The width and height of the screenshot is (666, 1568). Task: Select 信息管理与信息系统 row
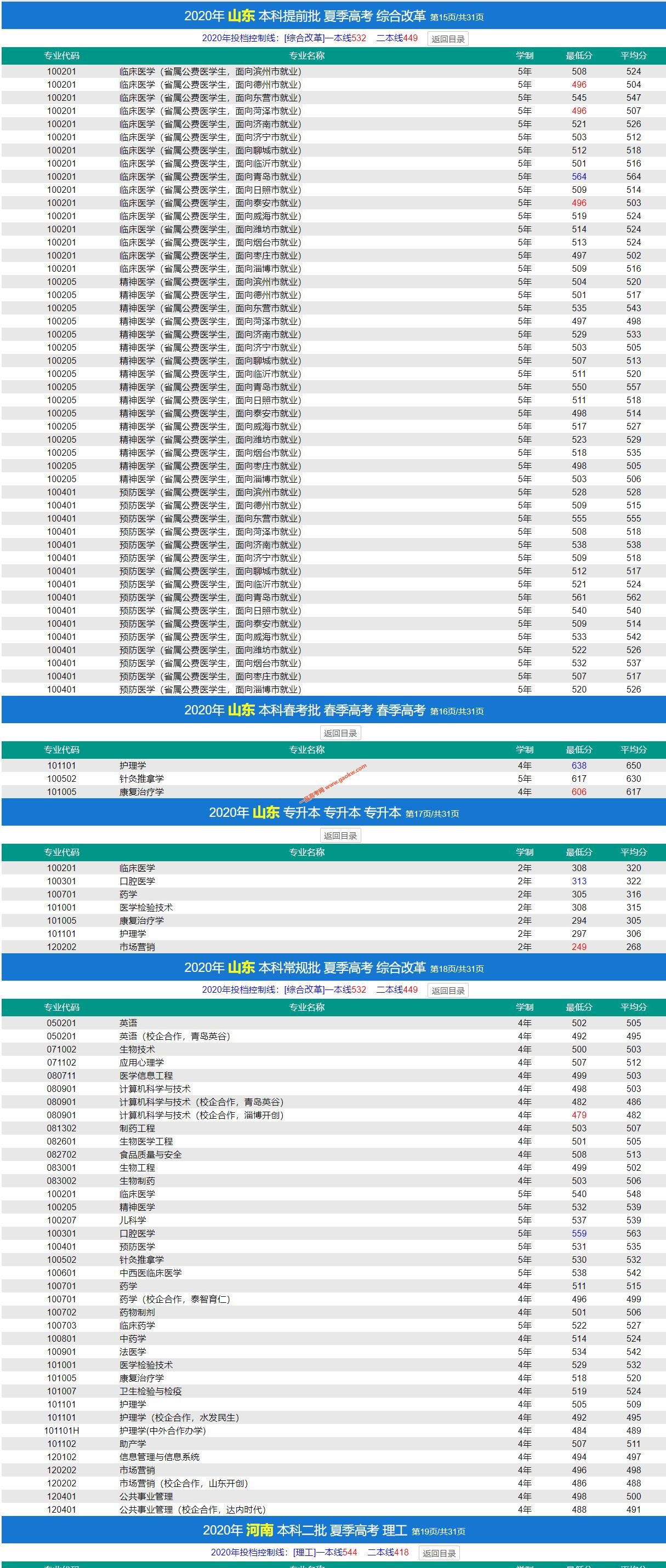[334, 1457]
